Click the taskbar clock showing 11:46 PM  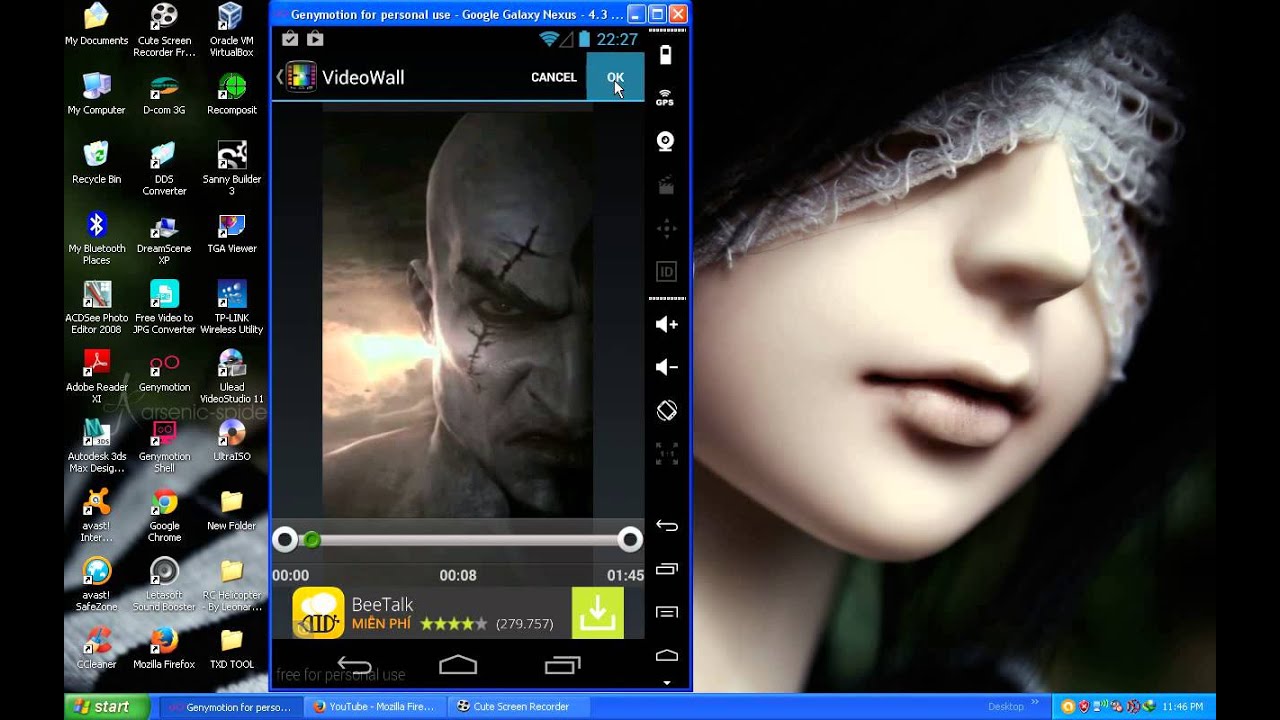click(x=1182, y=707)
